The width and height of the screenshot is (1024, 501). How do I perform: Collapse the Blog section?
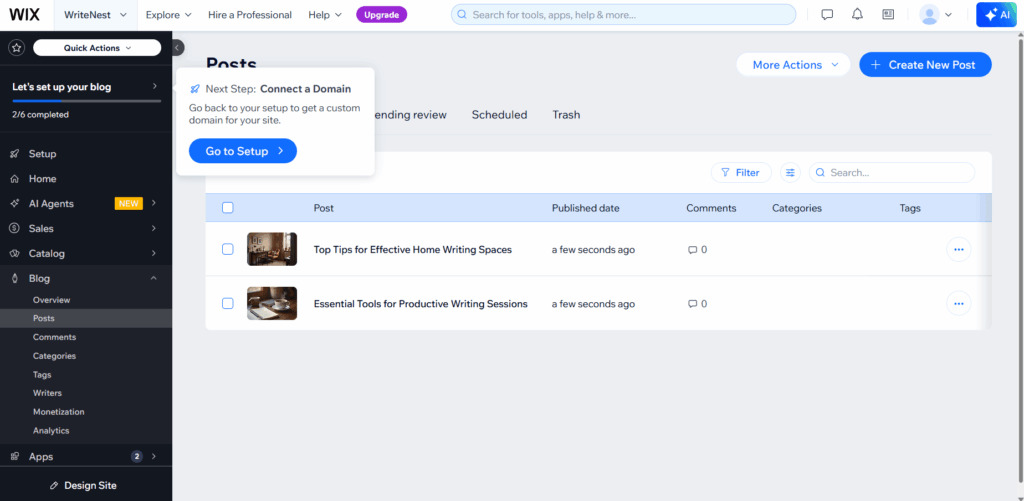tap(154, 278)
